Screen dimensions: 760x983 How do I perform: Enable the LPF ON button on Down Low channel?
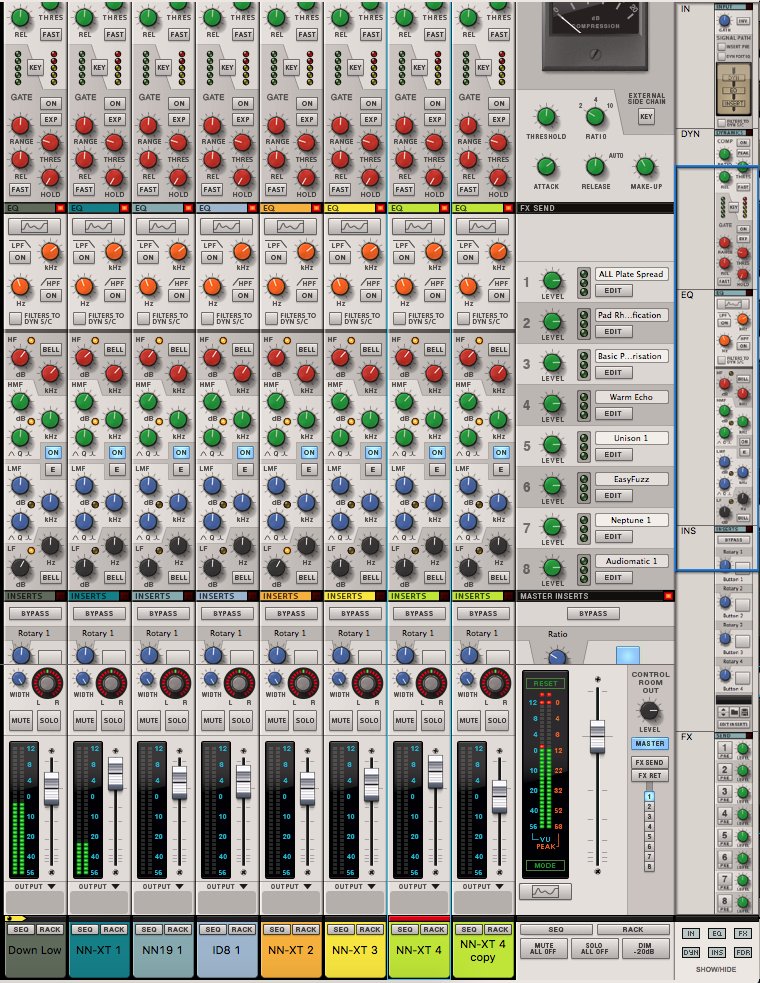point(20,258)
